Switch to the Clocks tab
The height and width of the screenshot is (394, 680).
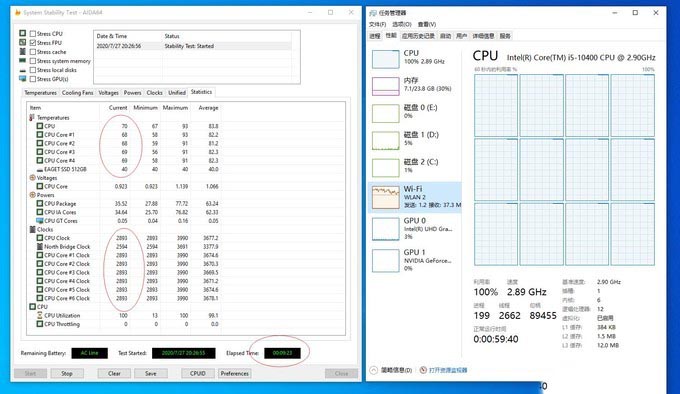click(x=154, y=93)
